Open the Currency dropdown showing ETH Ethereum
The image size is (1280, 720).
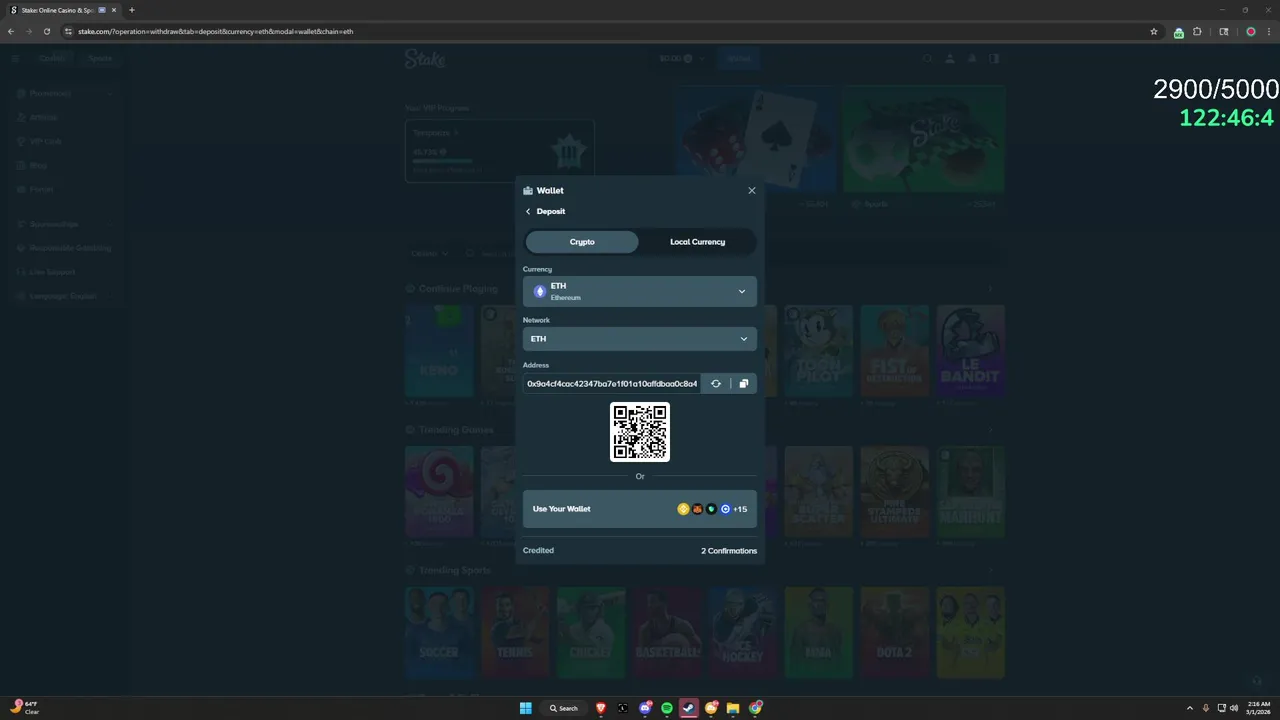click(x=640, y=291)
